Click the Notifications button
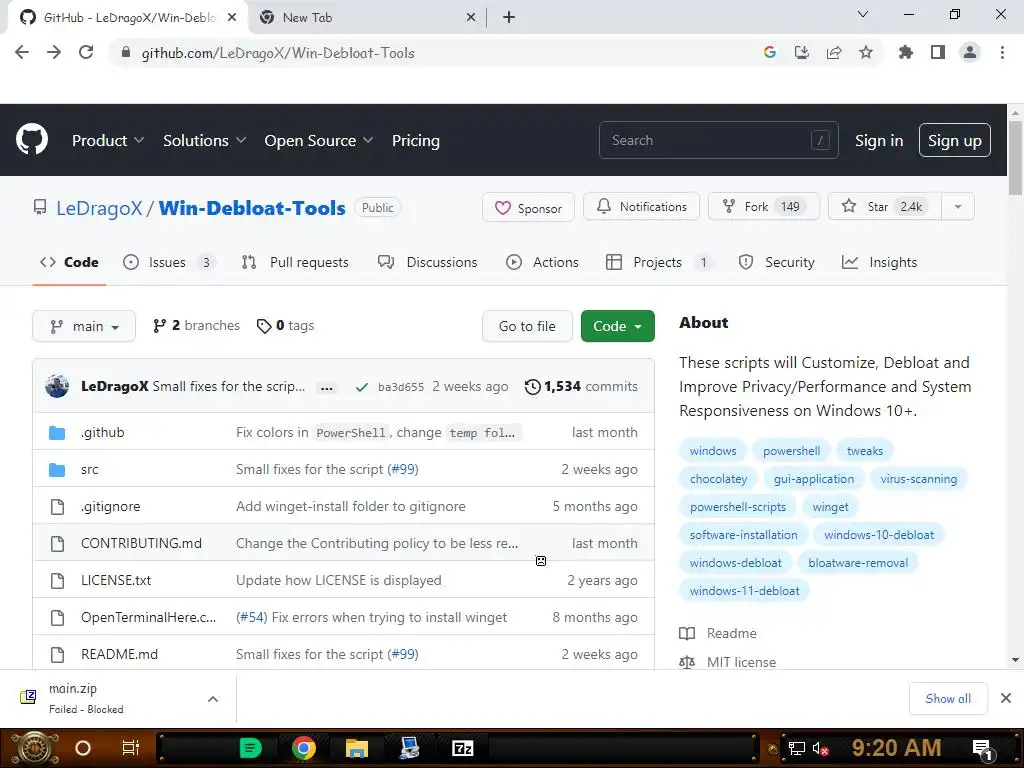The image size is (1024, 768). coord(641,207)
